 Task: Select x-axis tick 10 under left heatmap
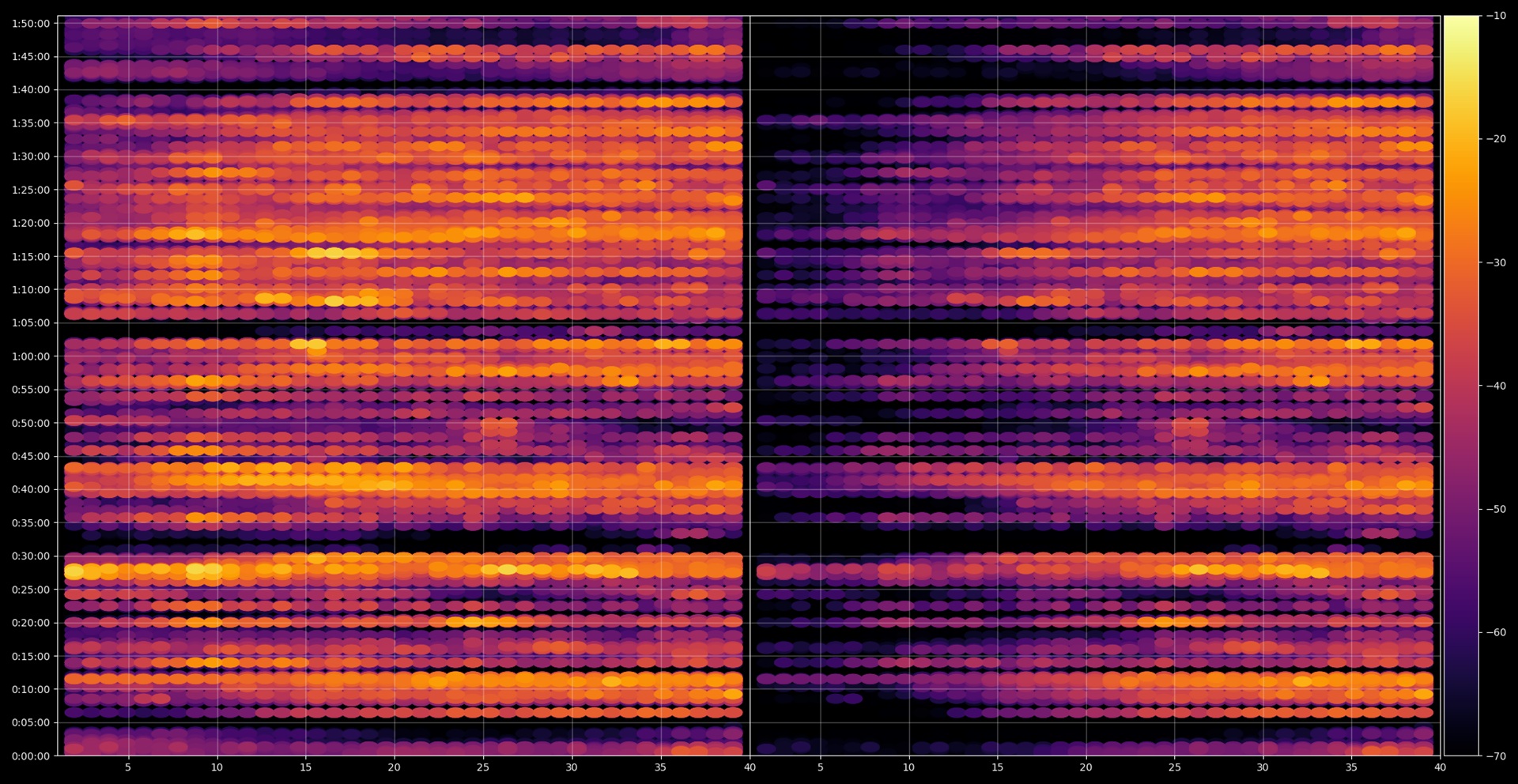[217, 767]
